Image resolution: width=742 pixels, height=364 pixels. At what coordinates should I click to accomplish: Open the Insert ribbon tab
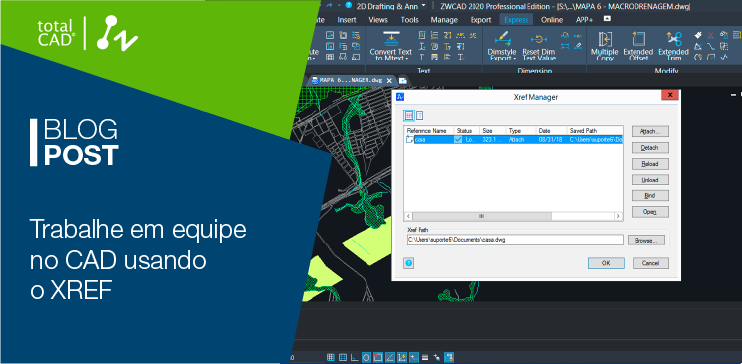point(346,19)
